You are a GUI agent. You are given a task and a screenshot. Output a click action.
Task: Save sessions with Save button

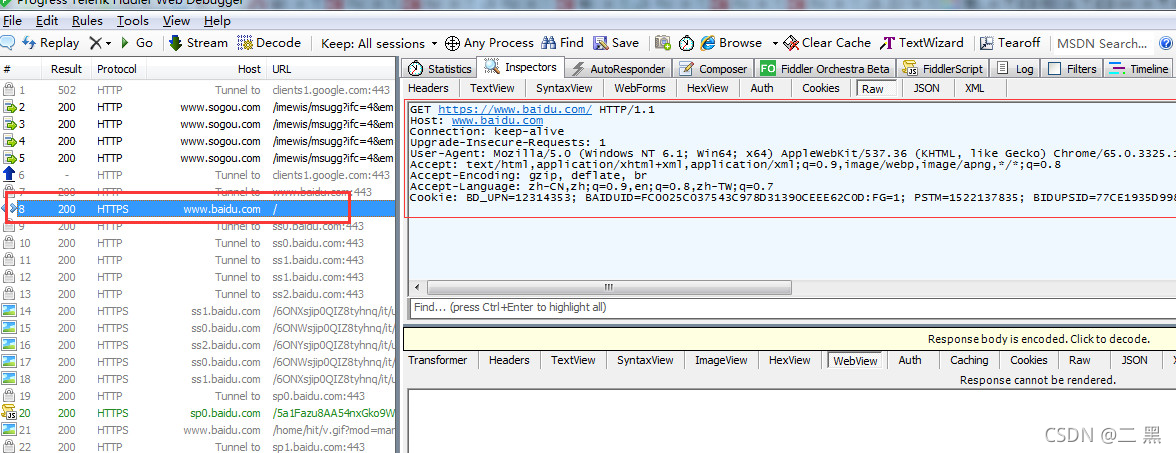point(616,43)
